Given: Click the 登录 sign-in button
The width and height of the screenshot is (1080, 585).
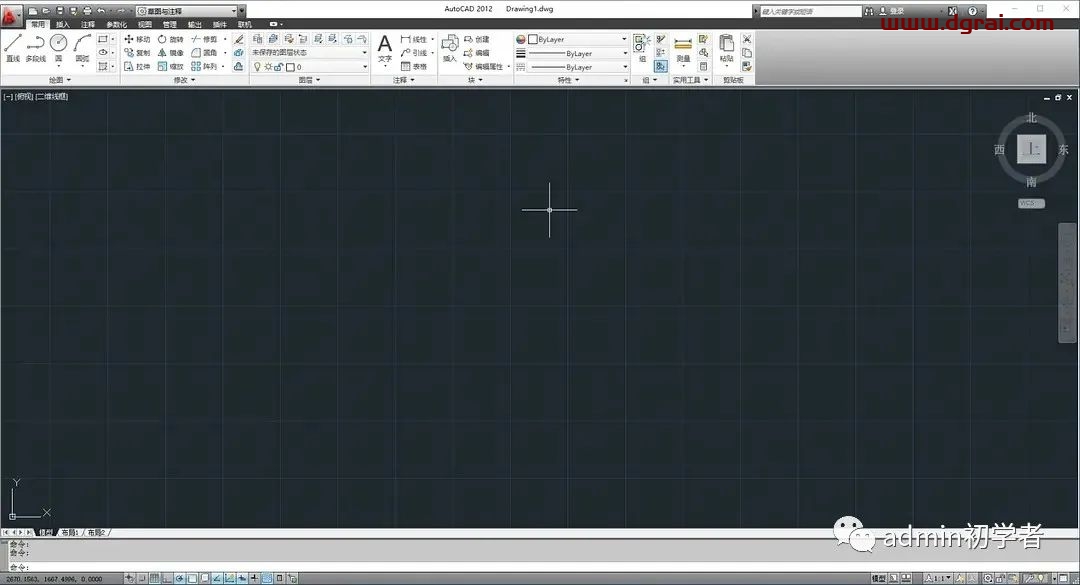Looking at the screenshot, I should 896,11.
